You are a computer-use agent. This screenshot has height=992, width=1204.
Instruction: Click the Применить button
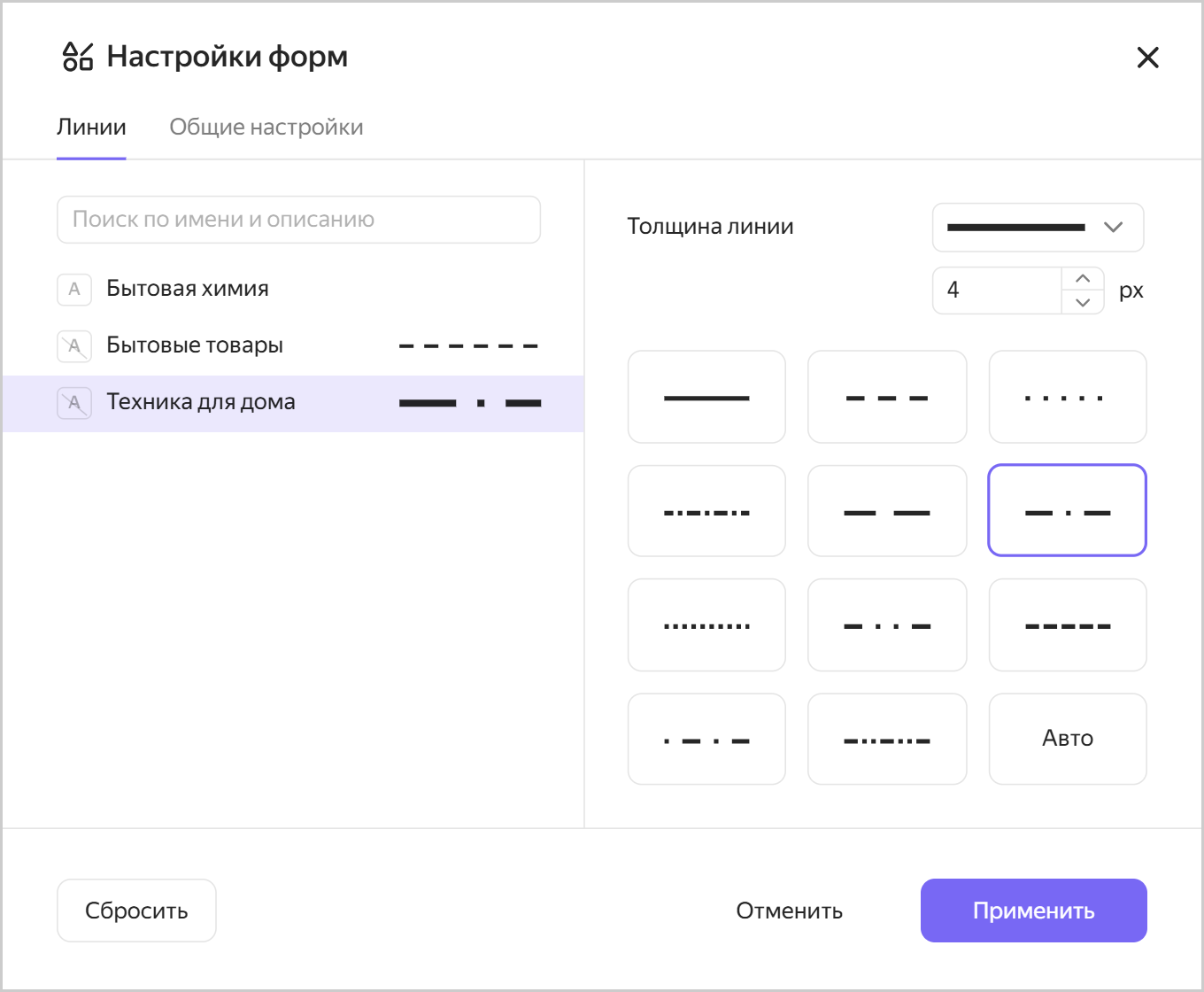(x=1033, y=910)
